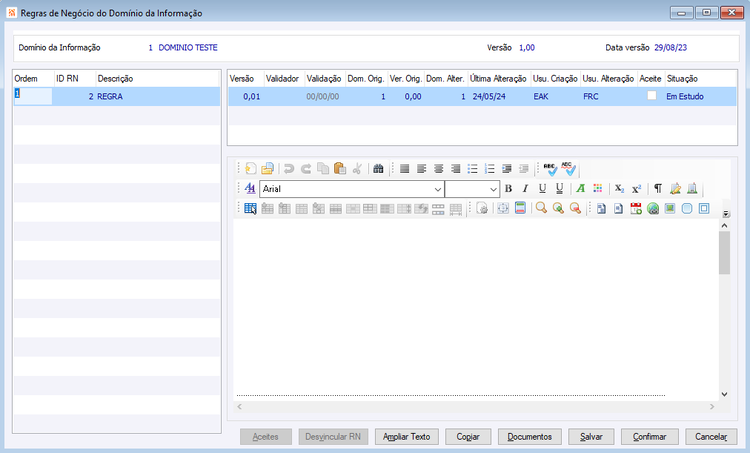Click the Copy icon in editor toolbar
This screenshot has width=750, height=453.
323,168
